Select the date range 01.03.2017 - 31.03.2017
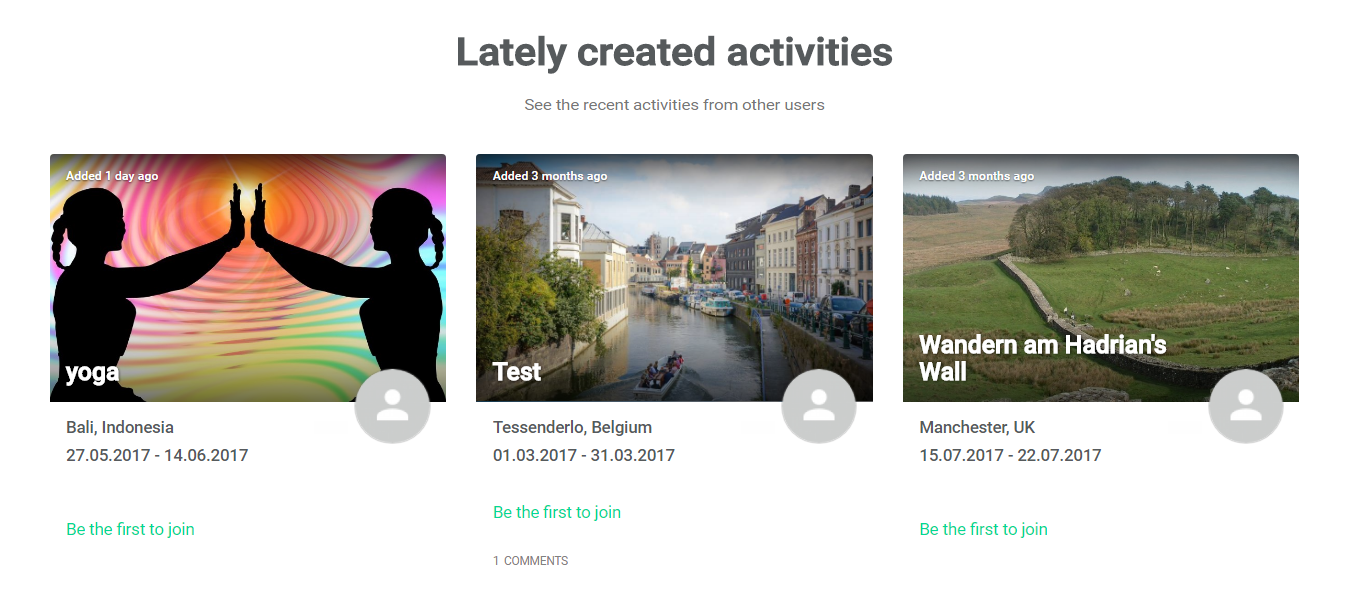This screenshot has height=607, width=1349. click(584, 455)
